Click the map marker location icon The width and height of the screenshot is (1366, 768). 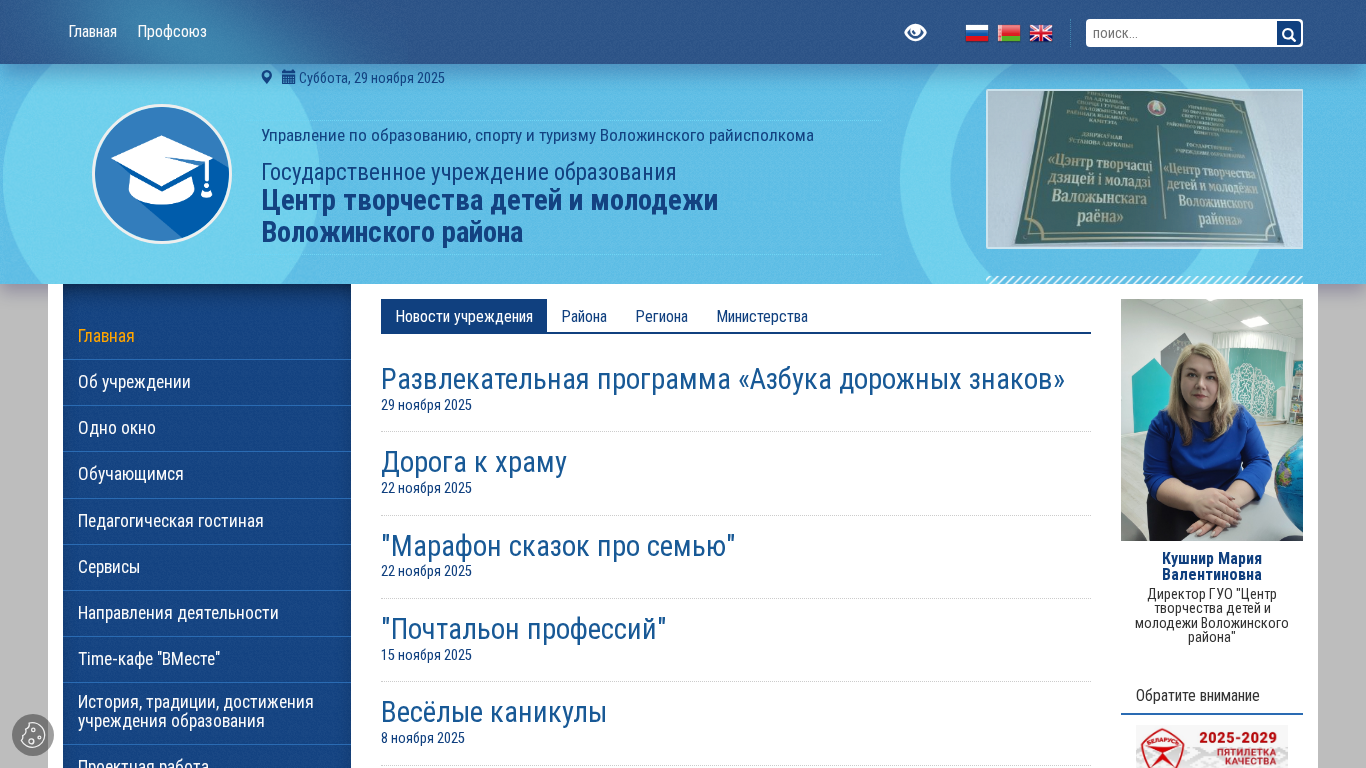click(267, 77)
